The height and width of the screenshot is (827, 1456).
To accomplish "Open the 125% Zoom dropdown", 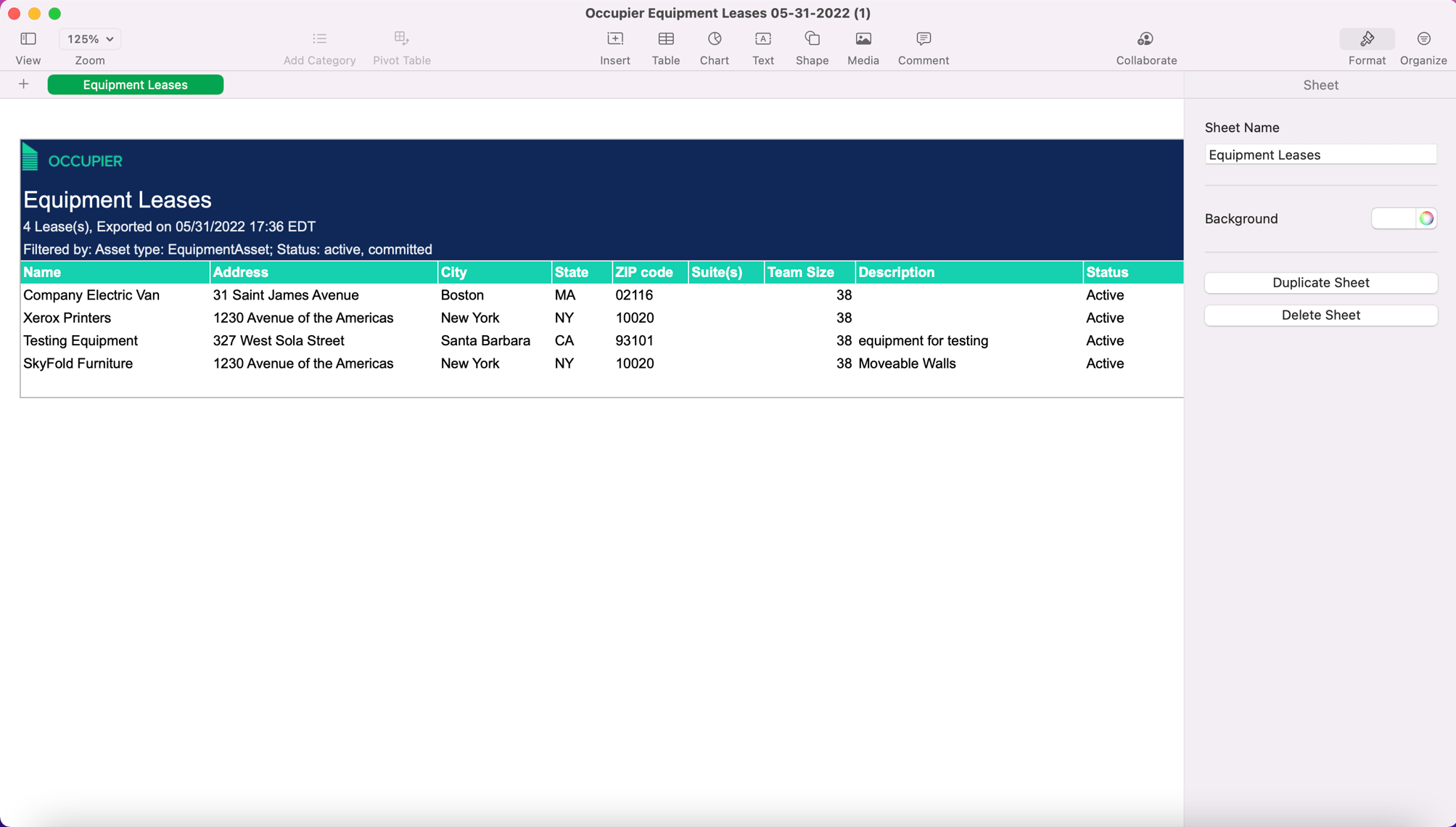I will point(90,39).
